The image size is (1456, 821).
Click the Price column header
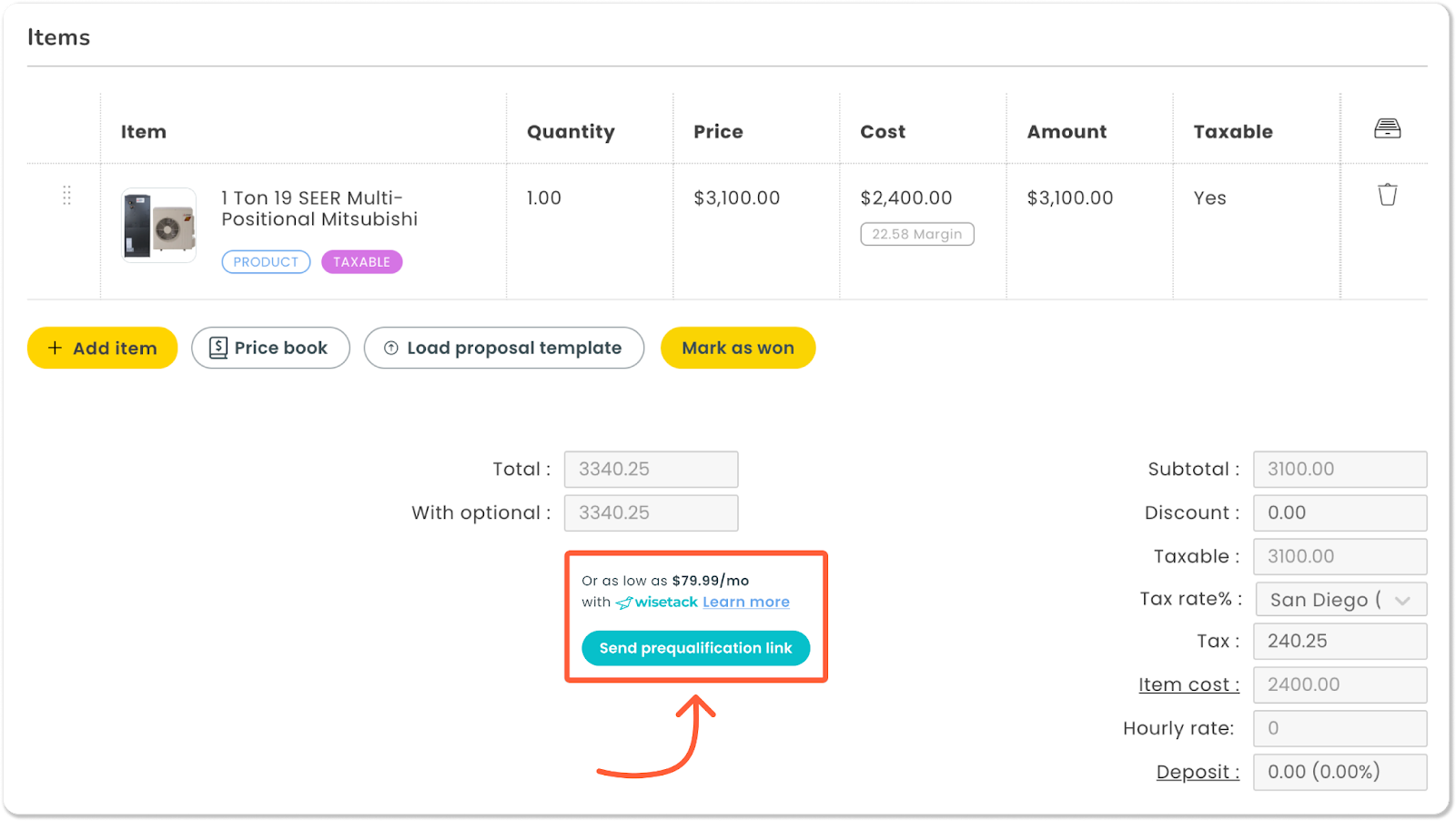718,132
